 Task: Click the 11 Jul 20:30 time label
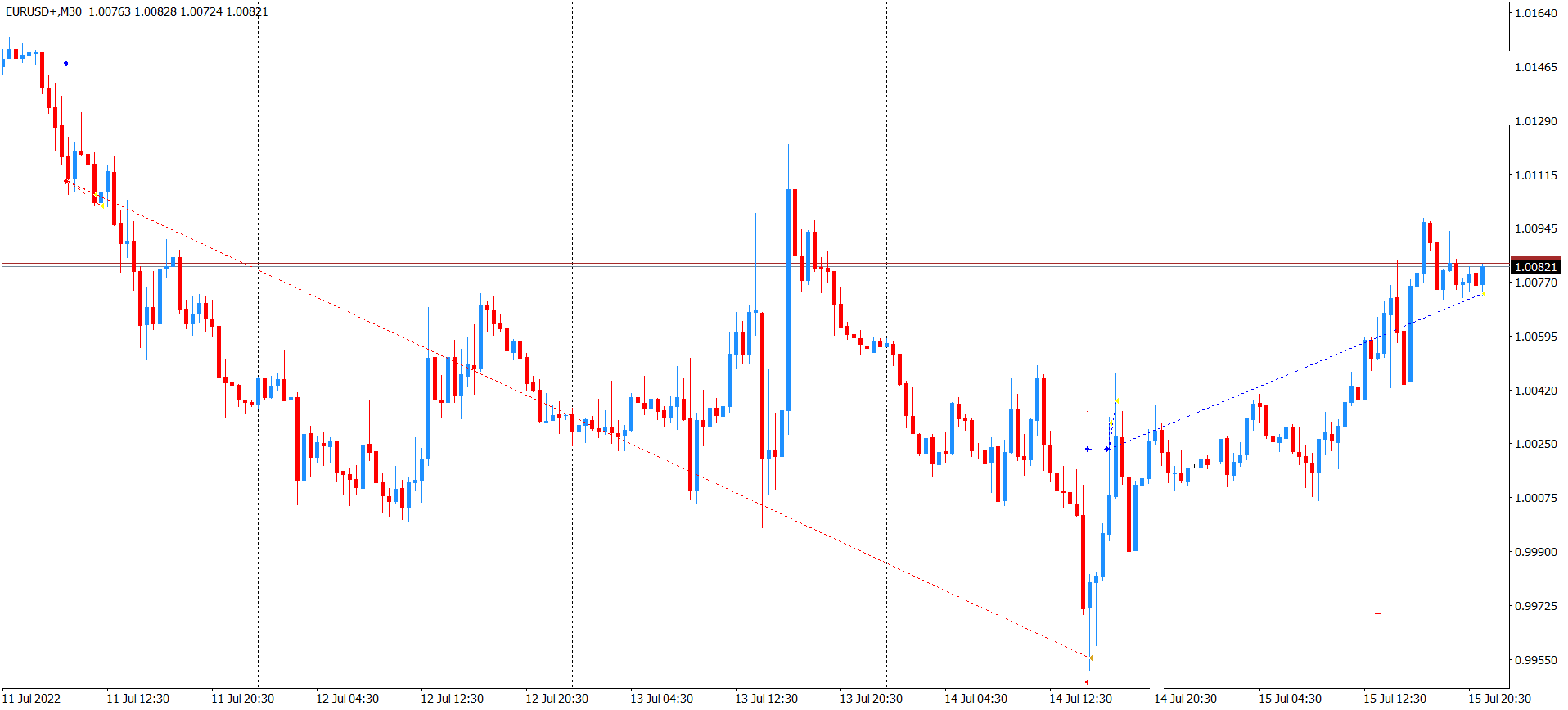[243, 699]
